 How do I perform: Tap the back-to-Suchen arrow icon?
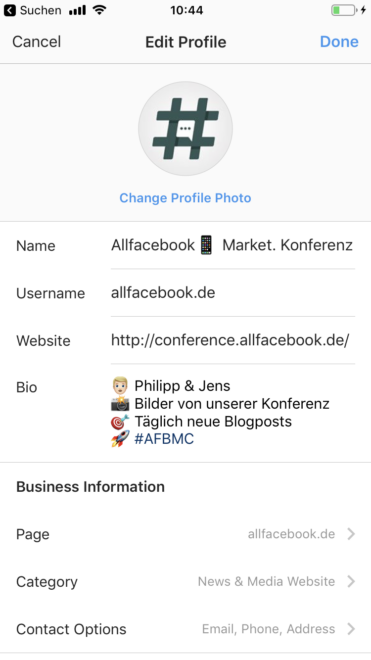click(10, 10)
